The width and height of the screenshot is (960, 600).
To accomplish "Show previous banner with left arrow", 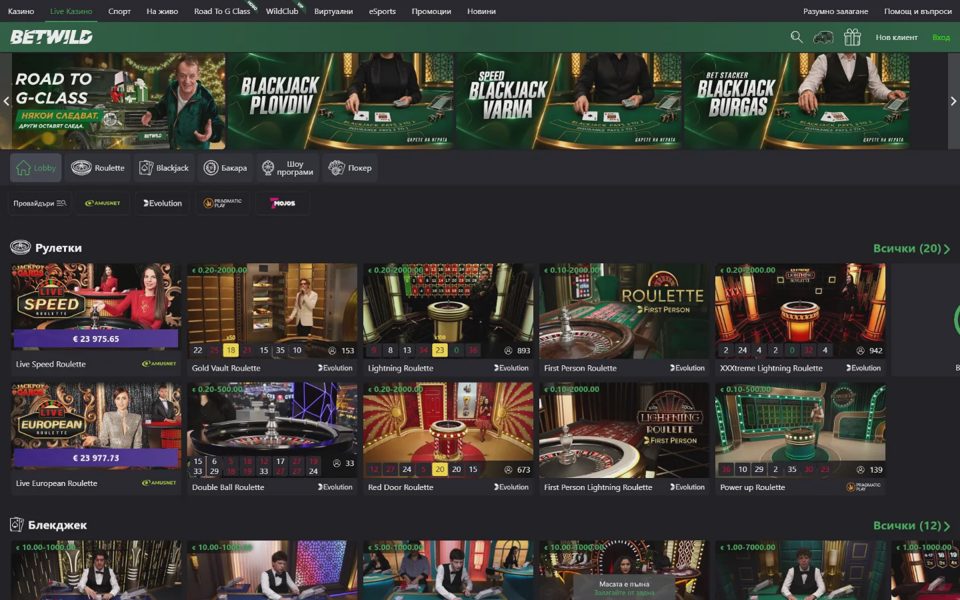I will pos(6,102).
